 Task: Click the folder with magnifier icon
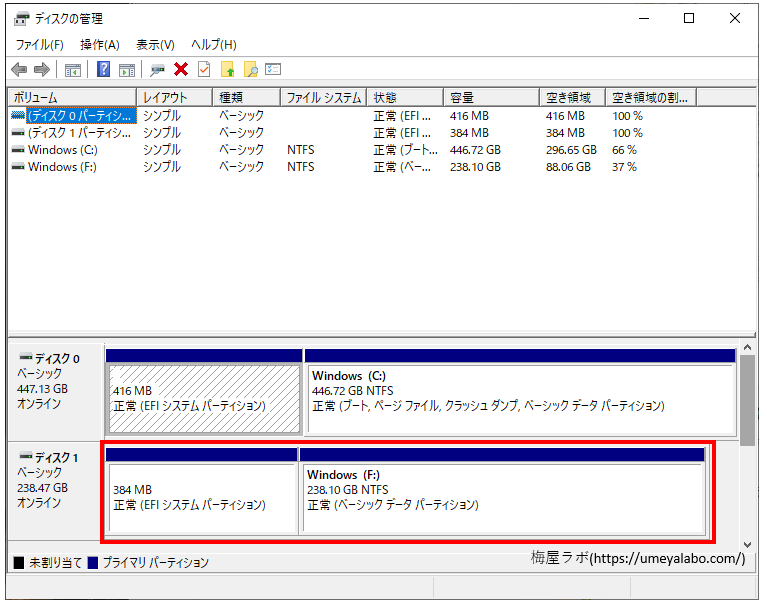[250, 69]
